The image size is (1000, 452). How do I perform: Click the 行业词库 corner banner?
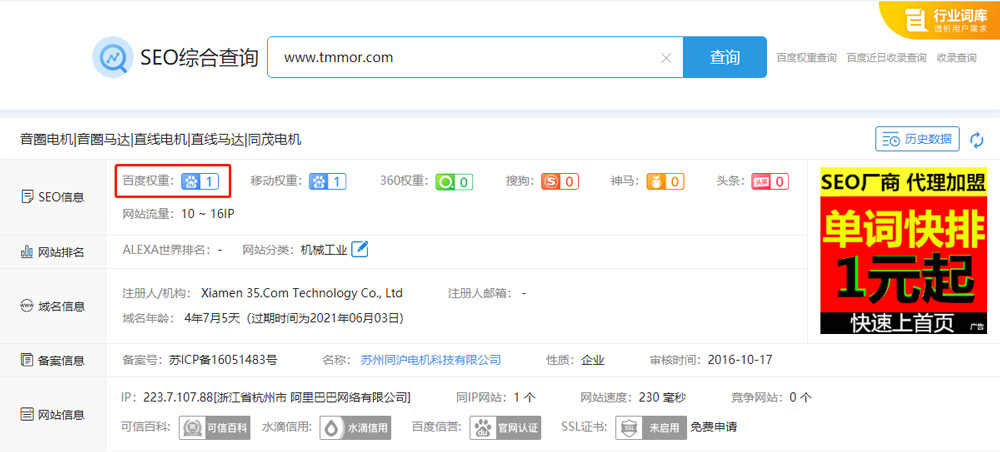click(940, 20)
